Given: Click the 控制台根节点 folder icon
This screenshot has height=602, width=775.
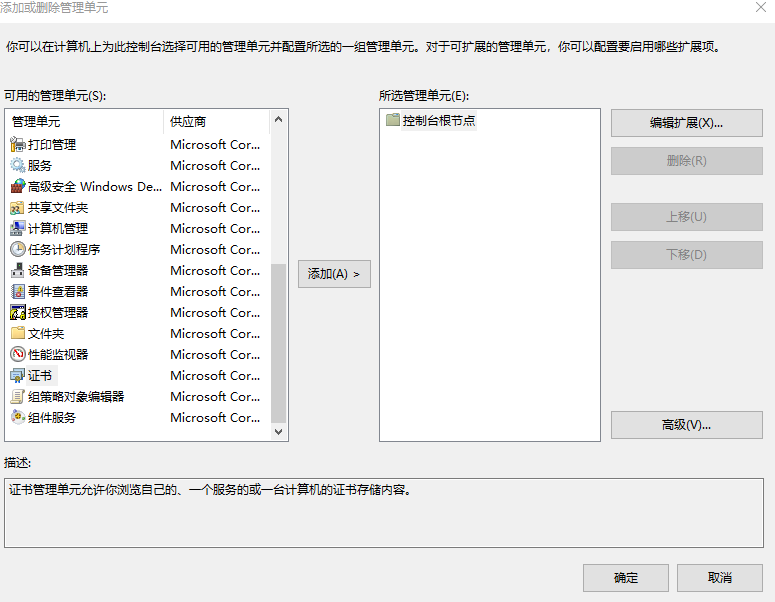Looking at the screenshot, I should (393, 120).
